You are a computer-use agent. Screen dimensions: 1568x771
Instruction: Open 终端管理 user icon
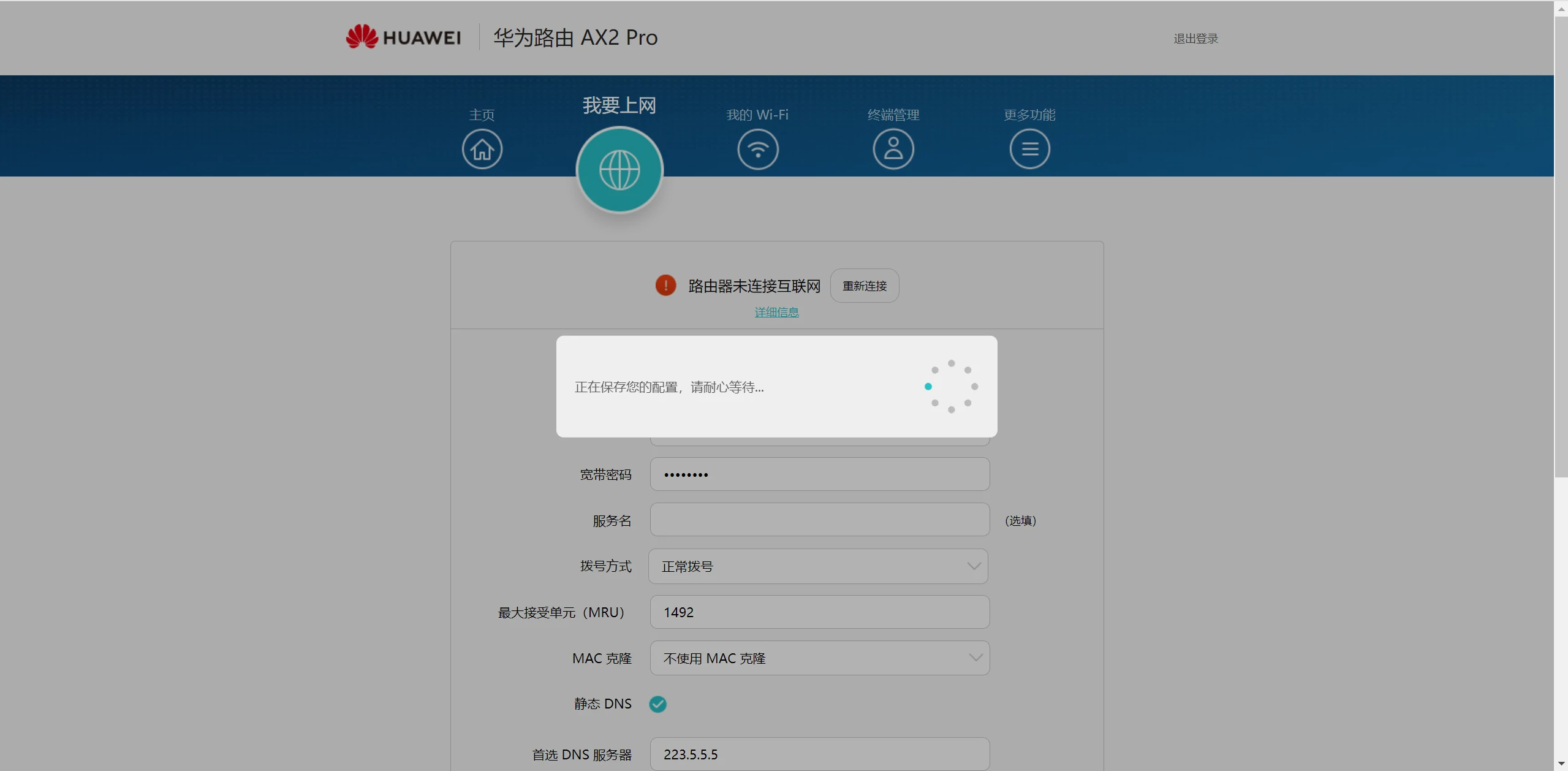click(x=893, y=149)
